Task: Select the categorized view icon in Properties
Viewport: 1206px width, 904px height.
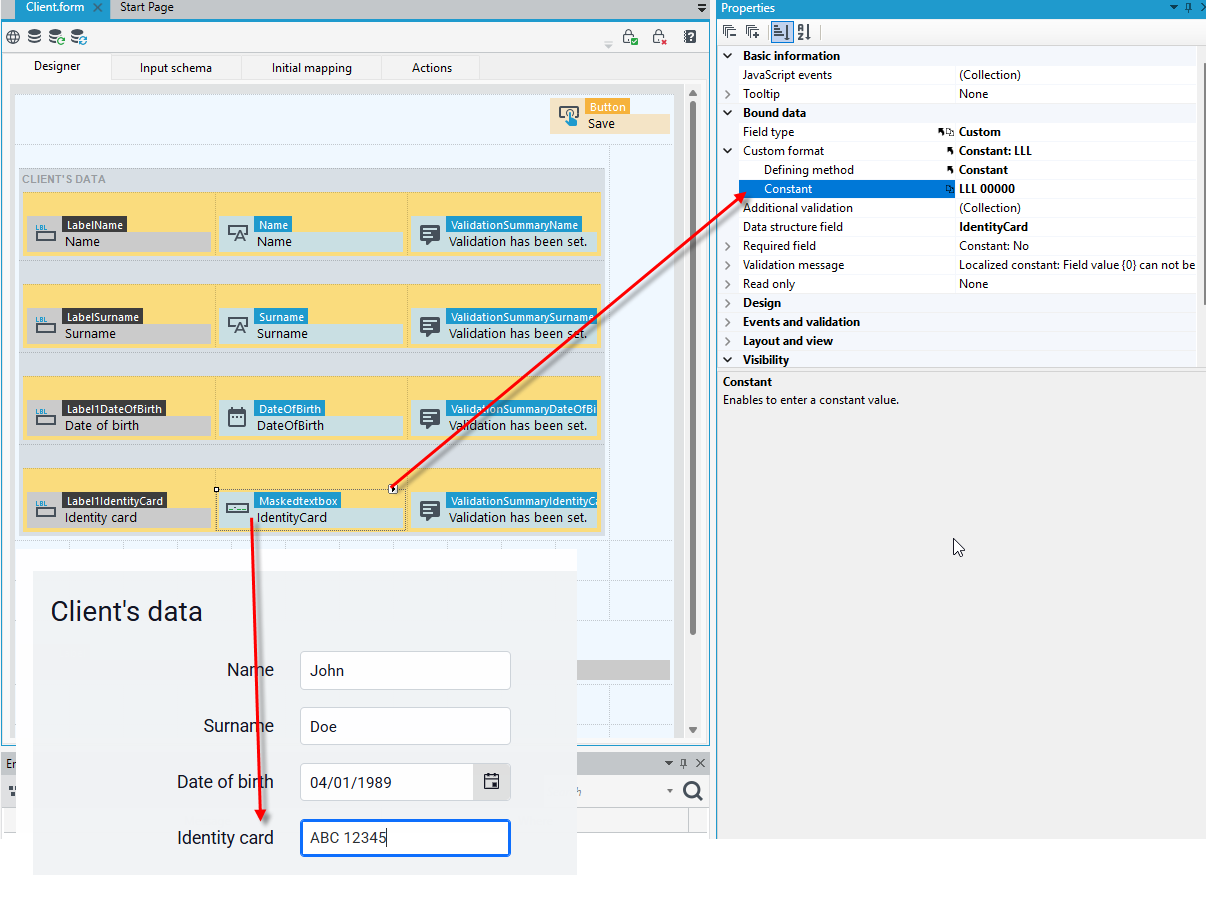Action: pyautogui.click(x=781, y=32)
